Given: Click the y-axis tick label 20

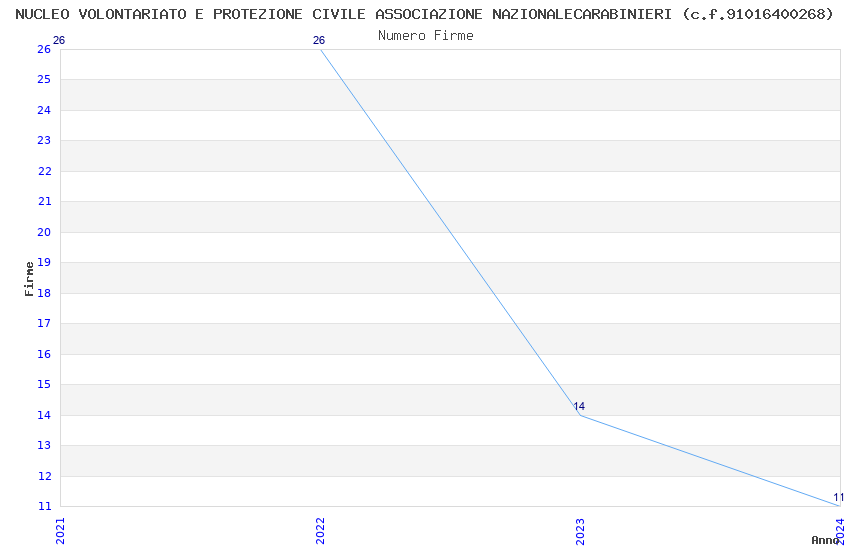Looking at the screenshot, I should pos(44,232).
